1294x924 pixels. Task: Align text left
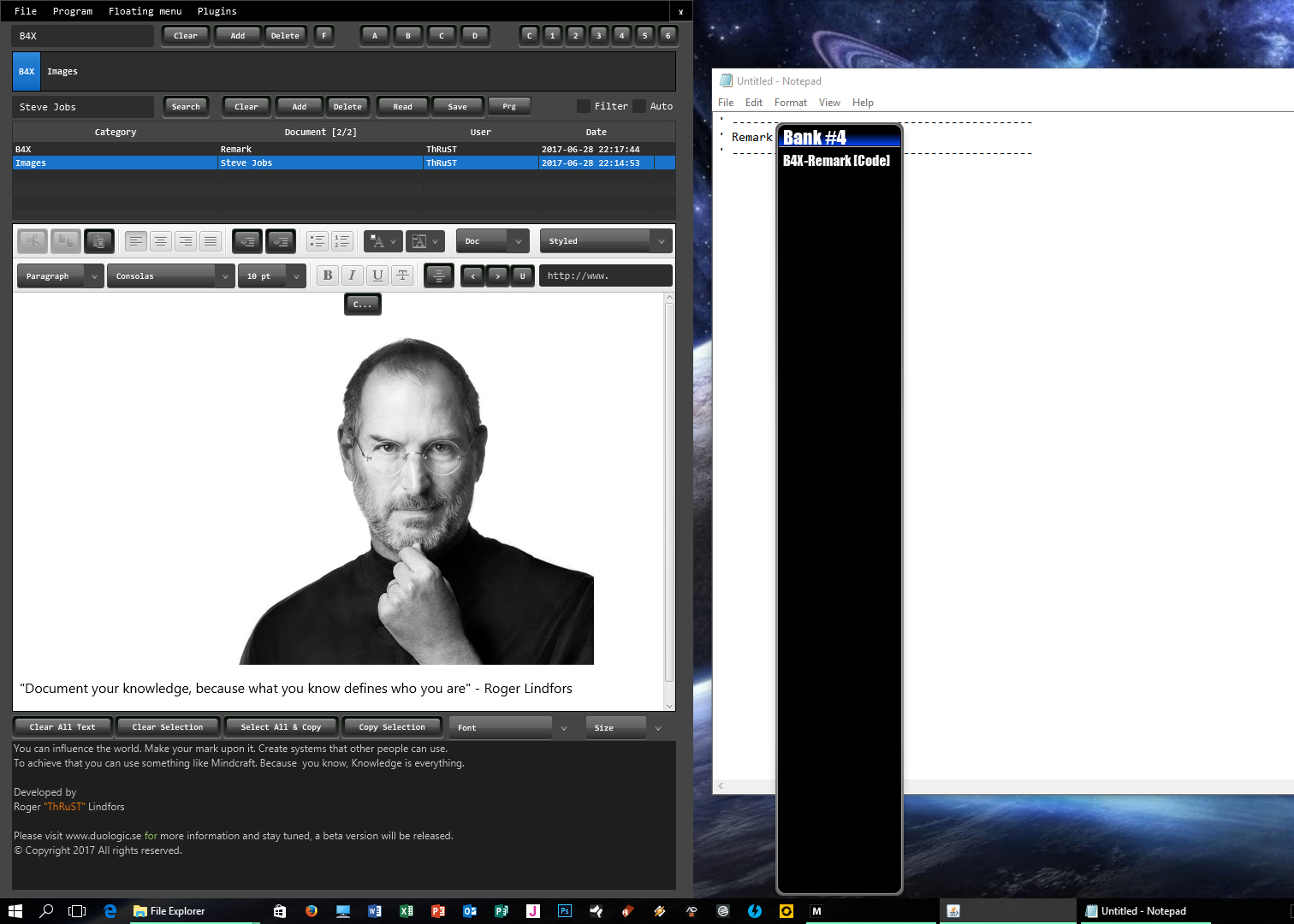pyautogui.click(x=136, y=241)
